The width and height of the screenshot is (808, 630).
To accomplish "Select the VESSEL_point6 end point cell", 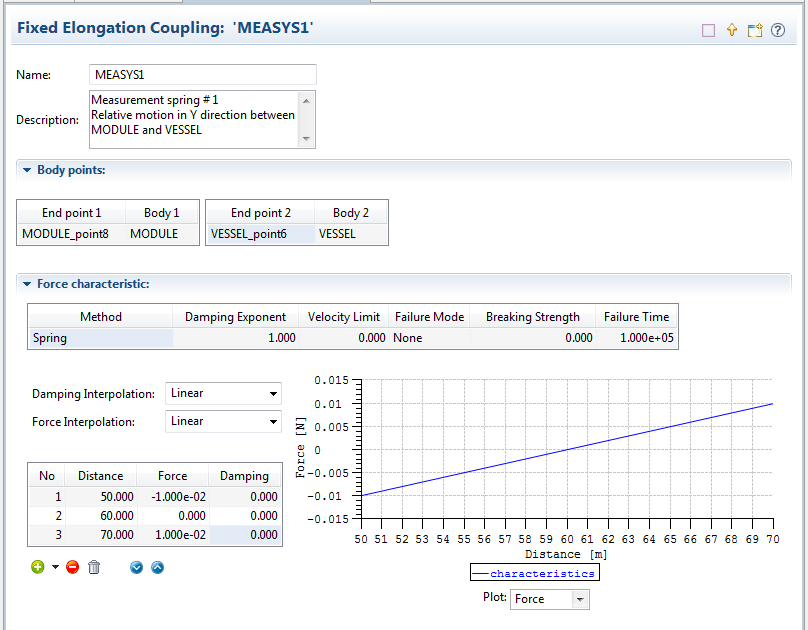I will 255,234.
